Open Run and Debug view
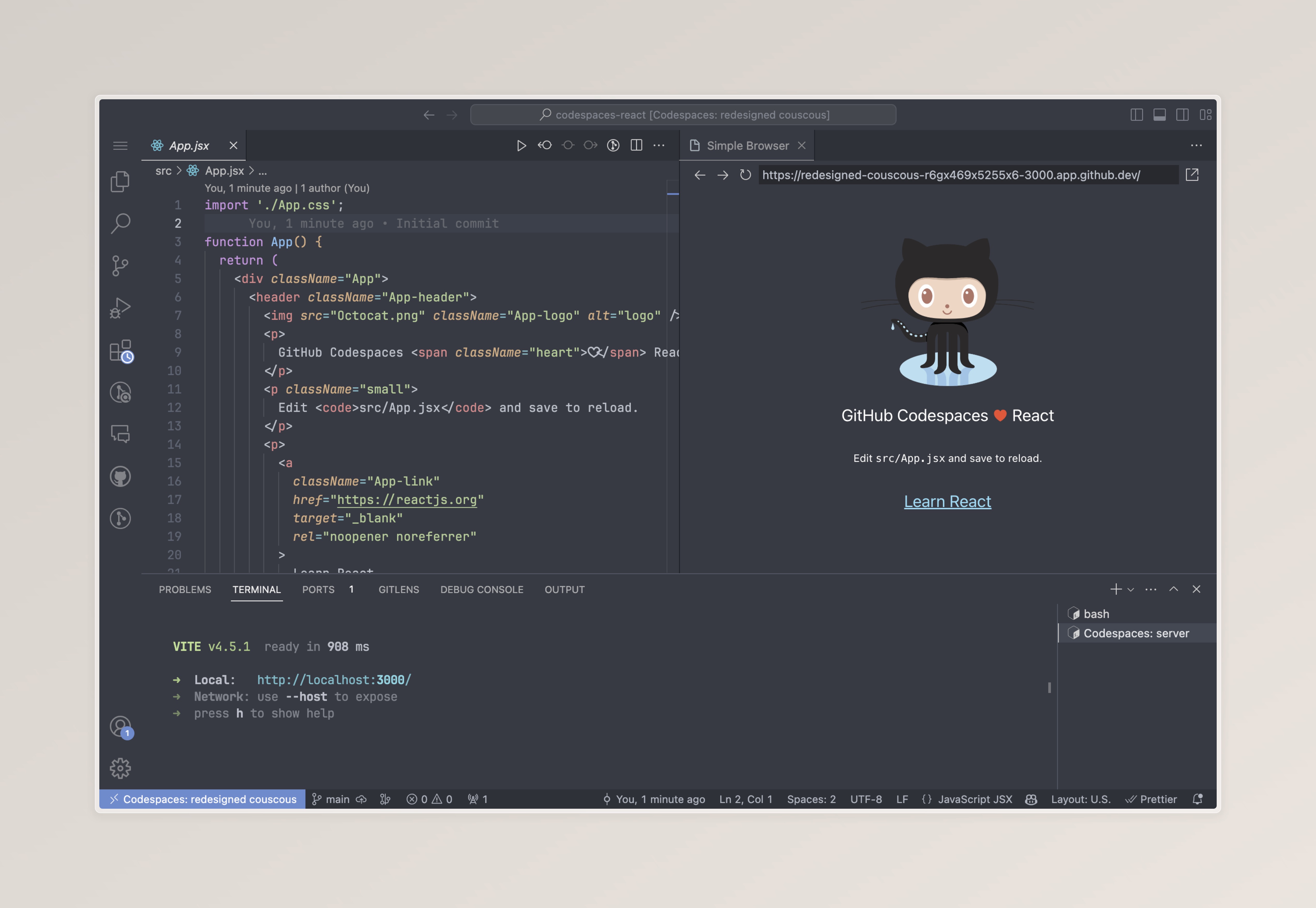Image resolution: width=1316 pixels, height=908 pixels. 120,308
